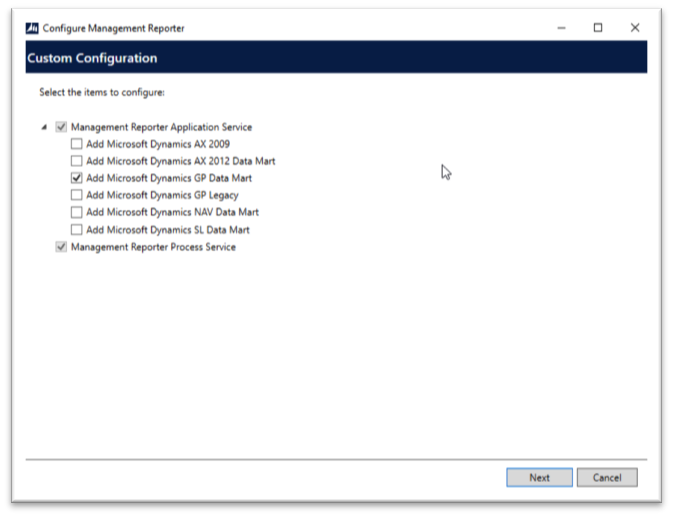Click the 'Select the items to configure' text
The width and height of the screenshot is (673, 517).
[102, 92]
